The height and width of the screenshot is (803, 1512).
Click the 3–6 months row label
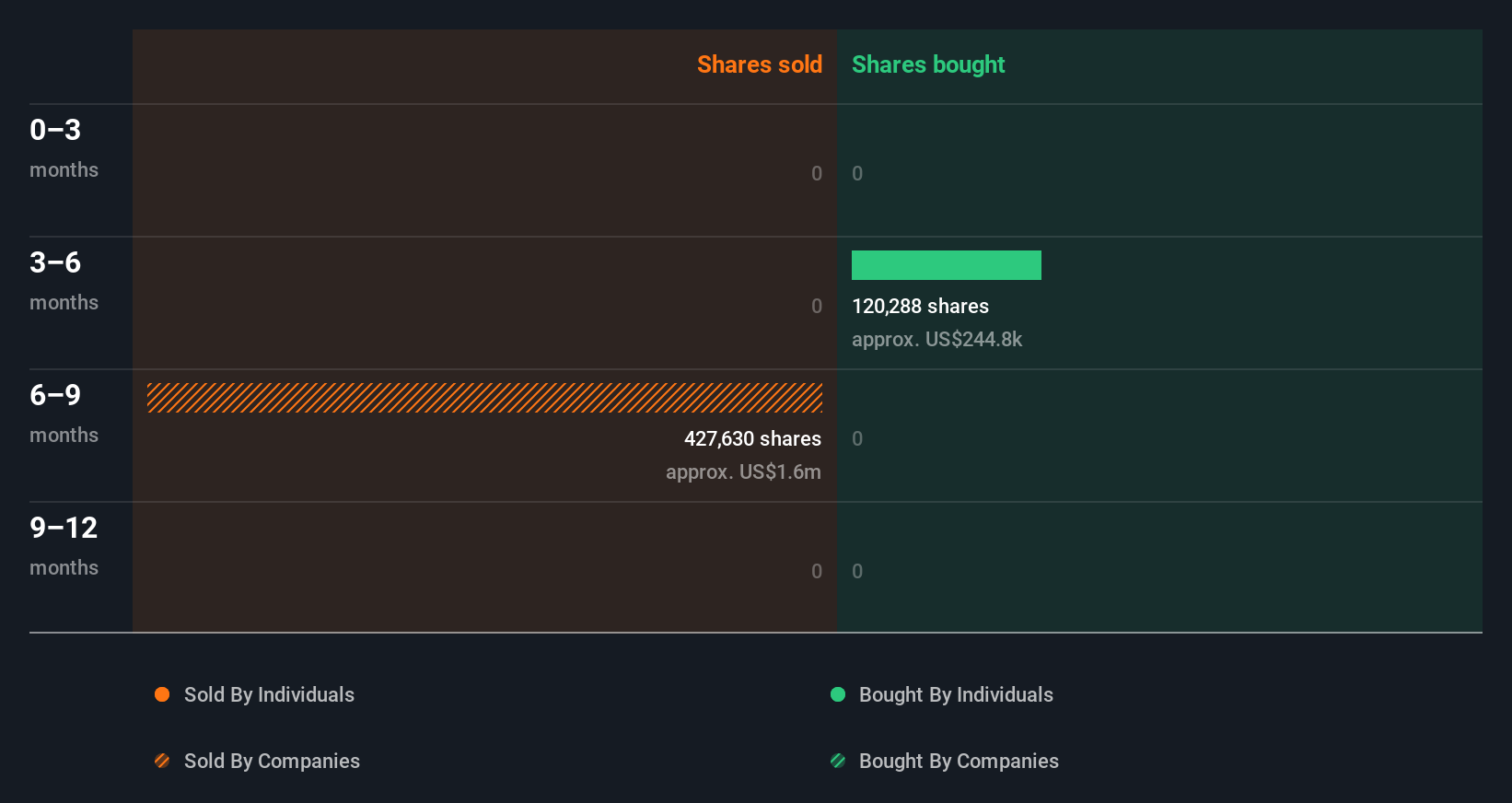pyautogui.click(x=64, y=280)
